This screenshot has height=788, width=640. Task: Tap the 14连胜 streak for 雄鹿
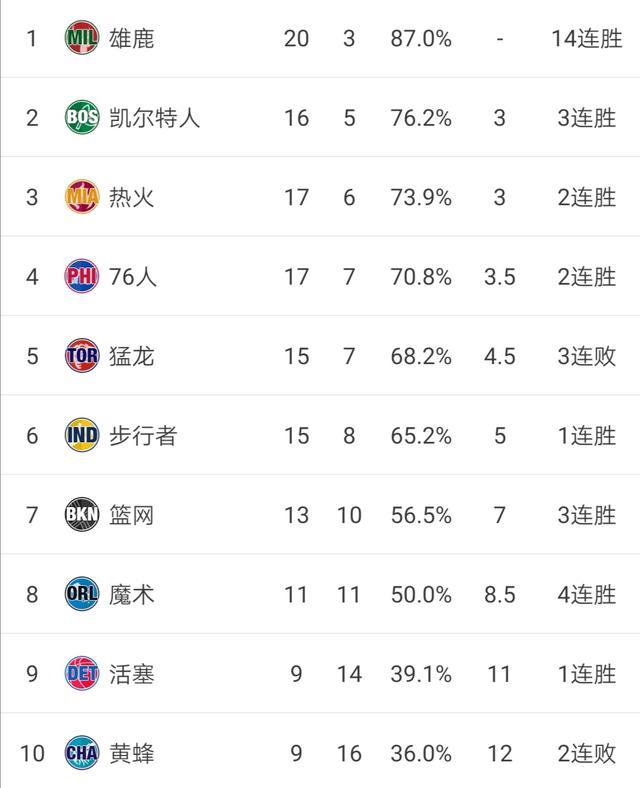(x=587, y=38)
